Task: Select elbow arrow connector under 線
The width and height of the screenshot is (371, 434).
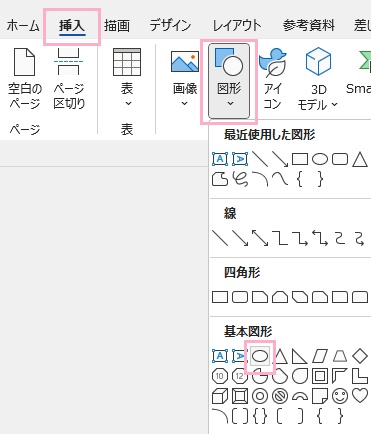Action: [300, 238]
